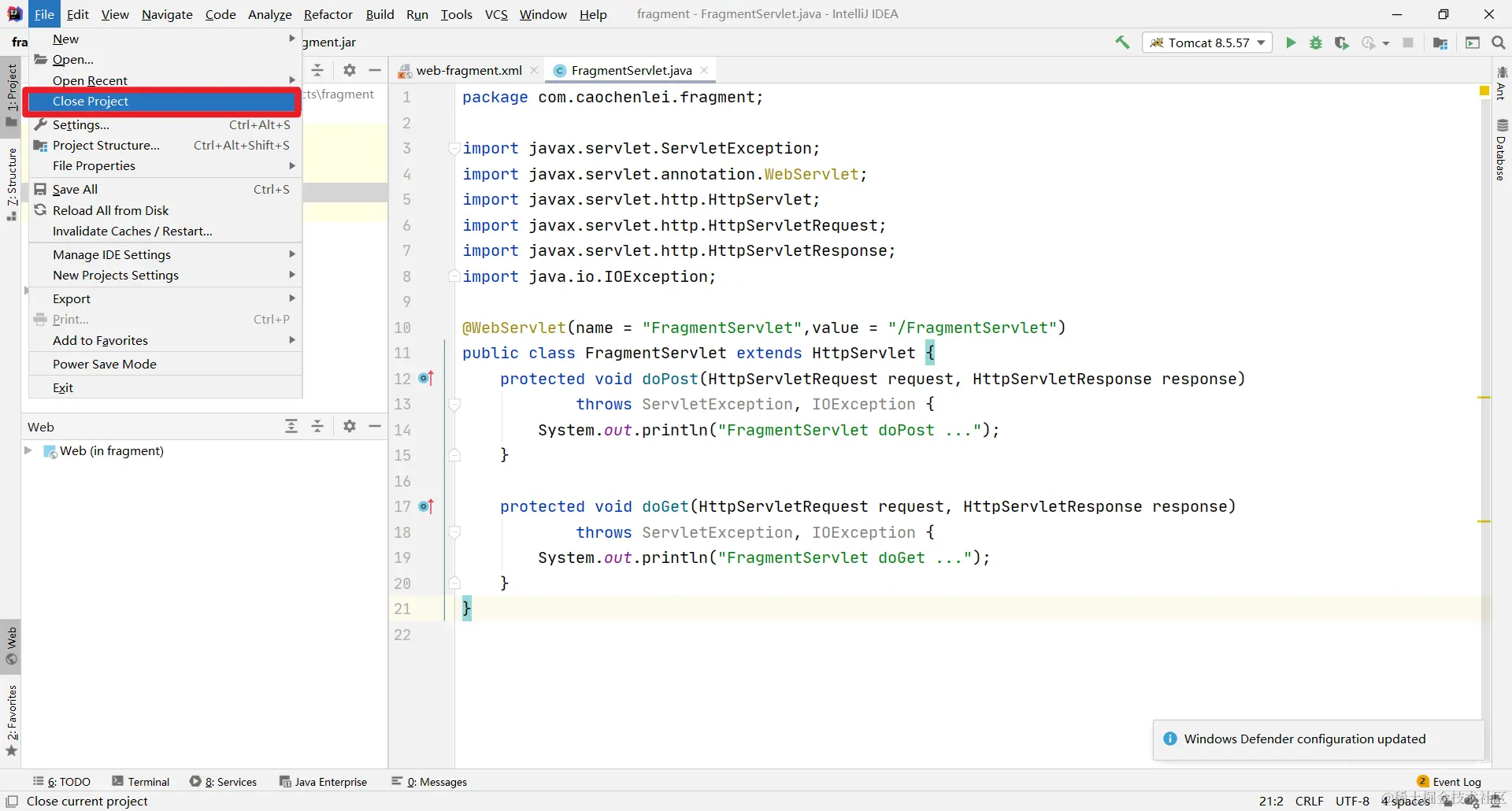Click Expand All in the Web panel header
The image size is (1512, 811).
[291, 426]
